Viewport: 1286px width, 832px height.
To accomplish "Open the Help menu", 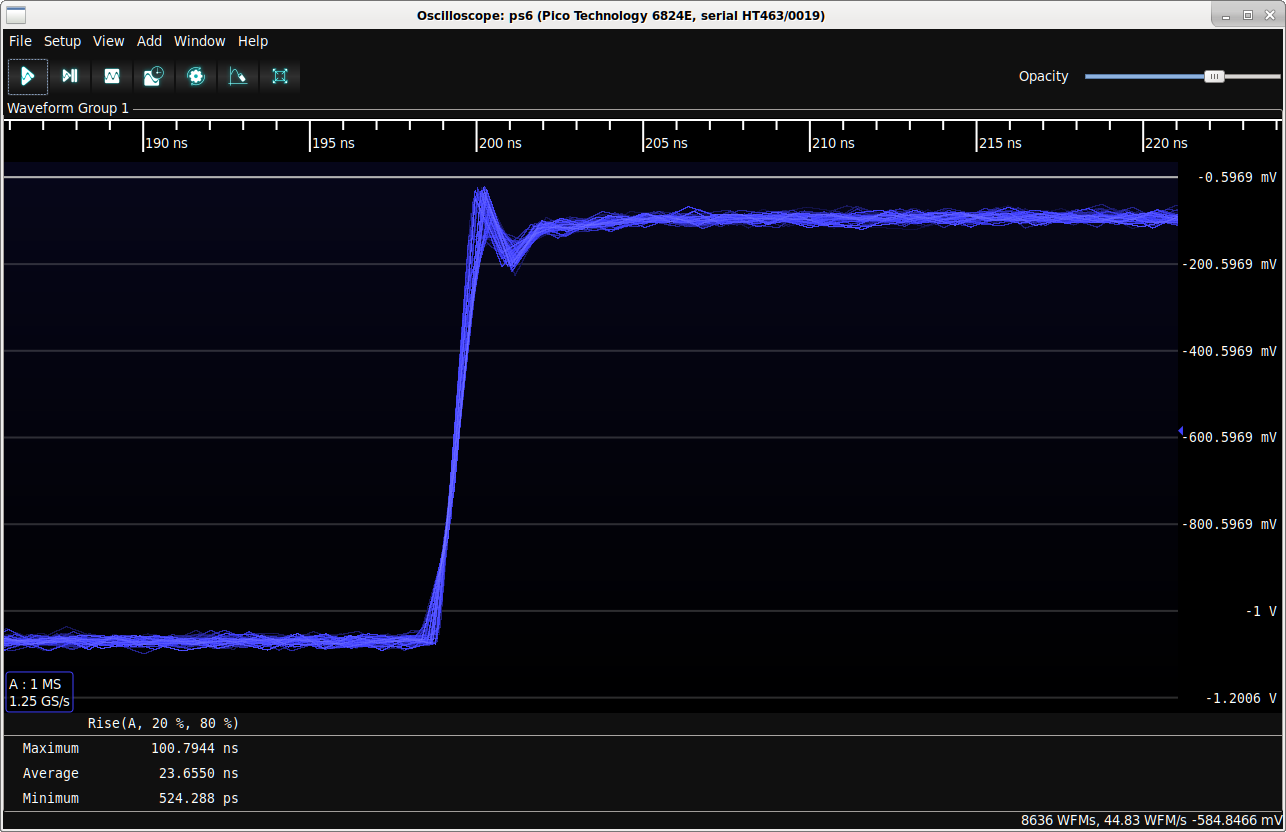I will [x=253, y=41].
